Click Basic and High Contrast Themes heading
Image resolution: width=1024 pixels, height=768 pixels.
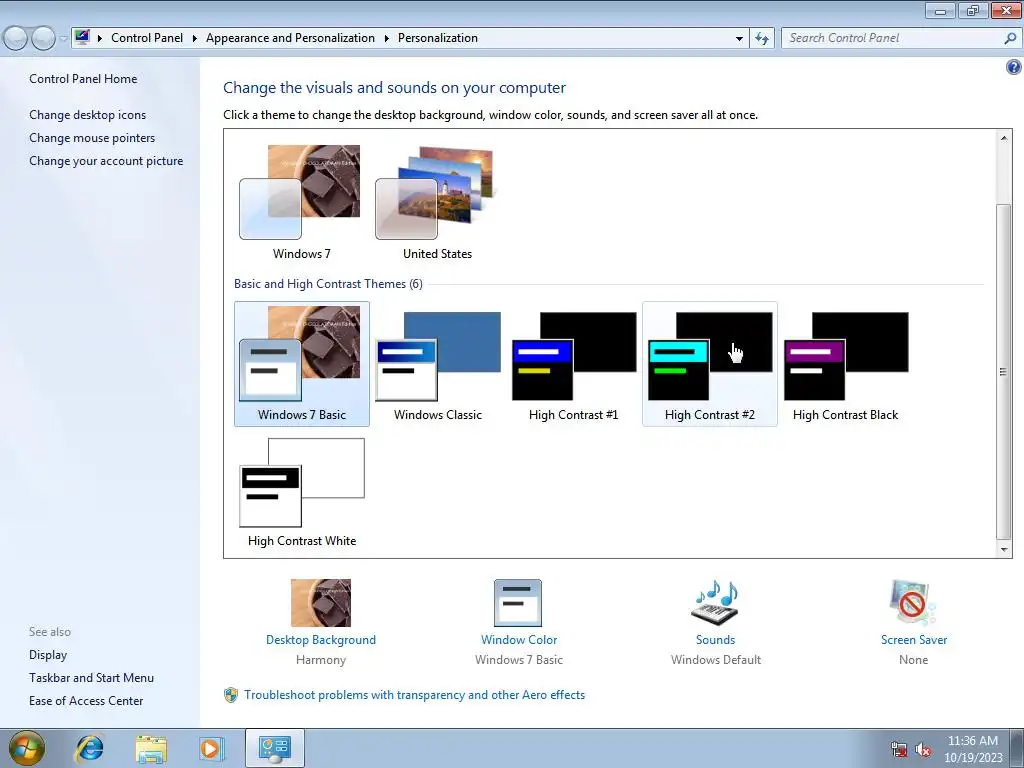point(328,284)
